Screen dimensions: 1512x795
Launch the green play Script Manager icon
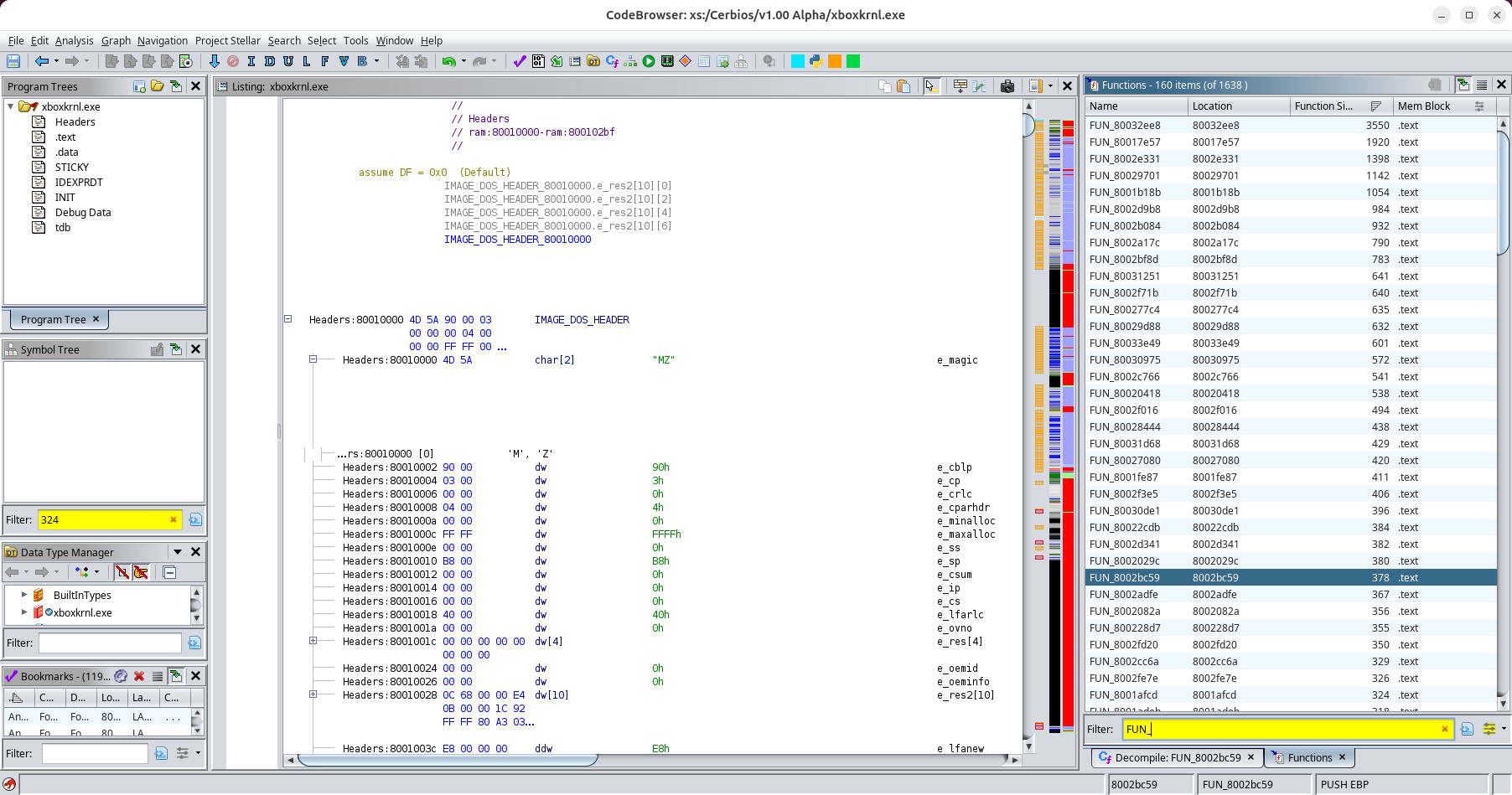click(649, 61)
